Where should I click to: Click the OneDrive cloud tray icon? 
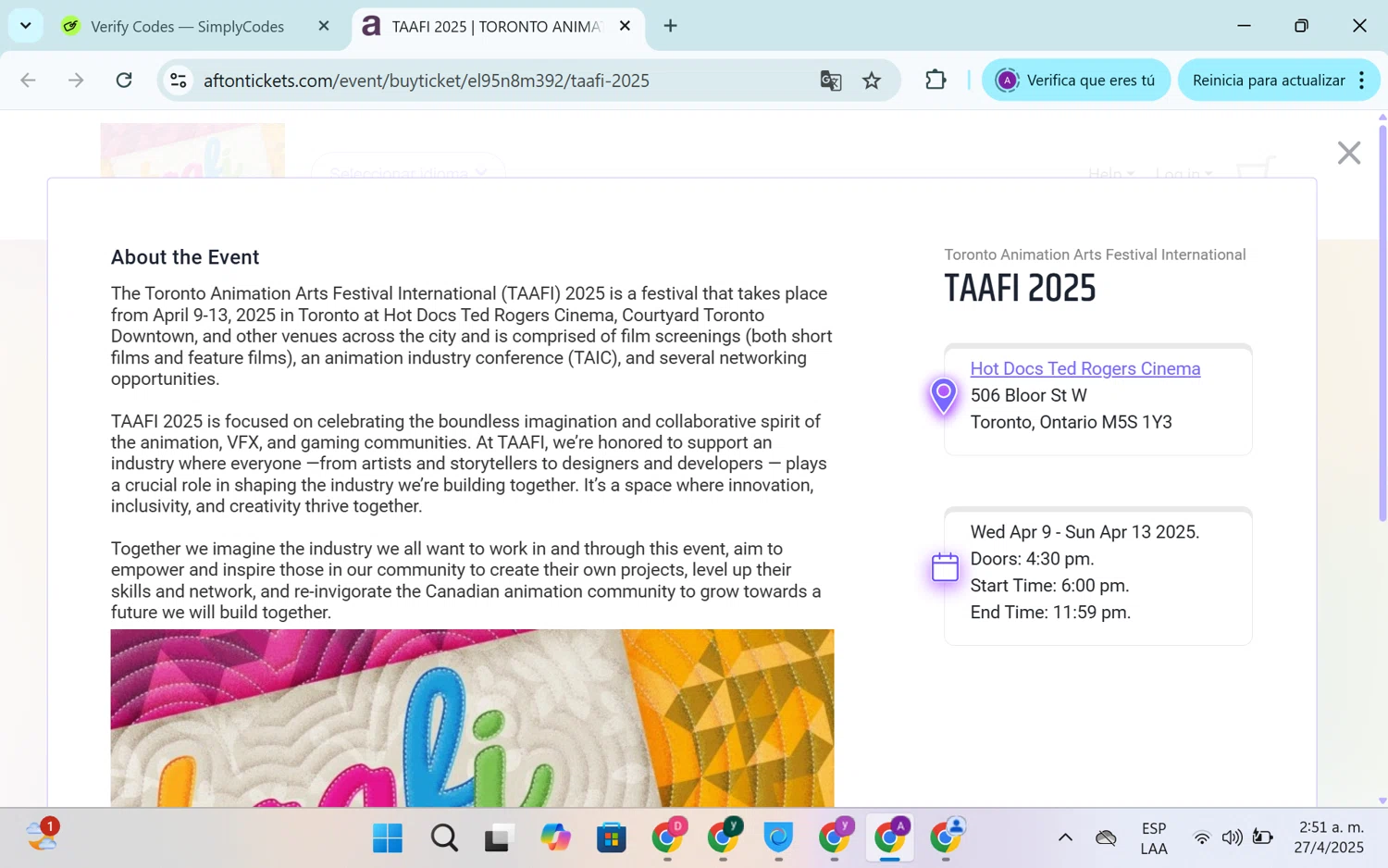[x=1106, y=838]
